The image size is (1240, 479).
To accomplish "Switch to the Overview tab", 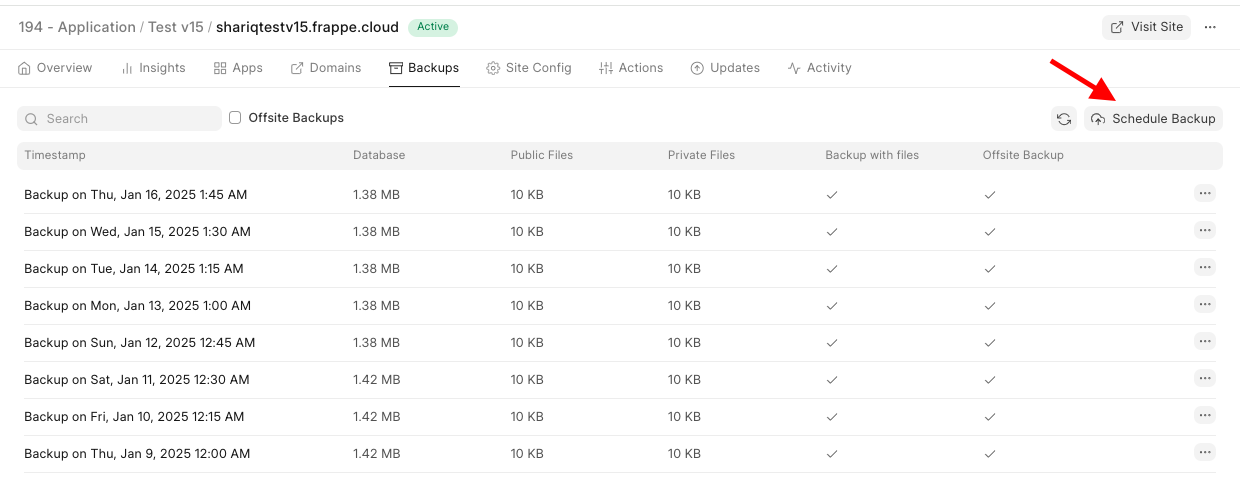I will tap(55, 68).
